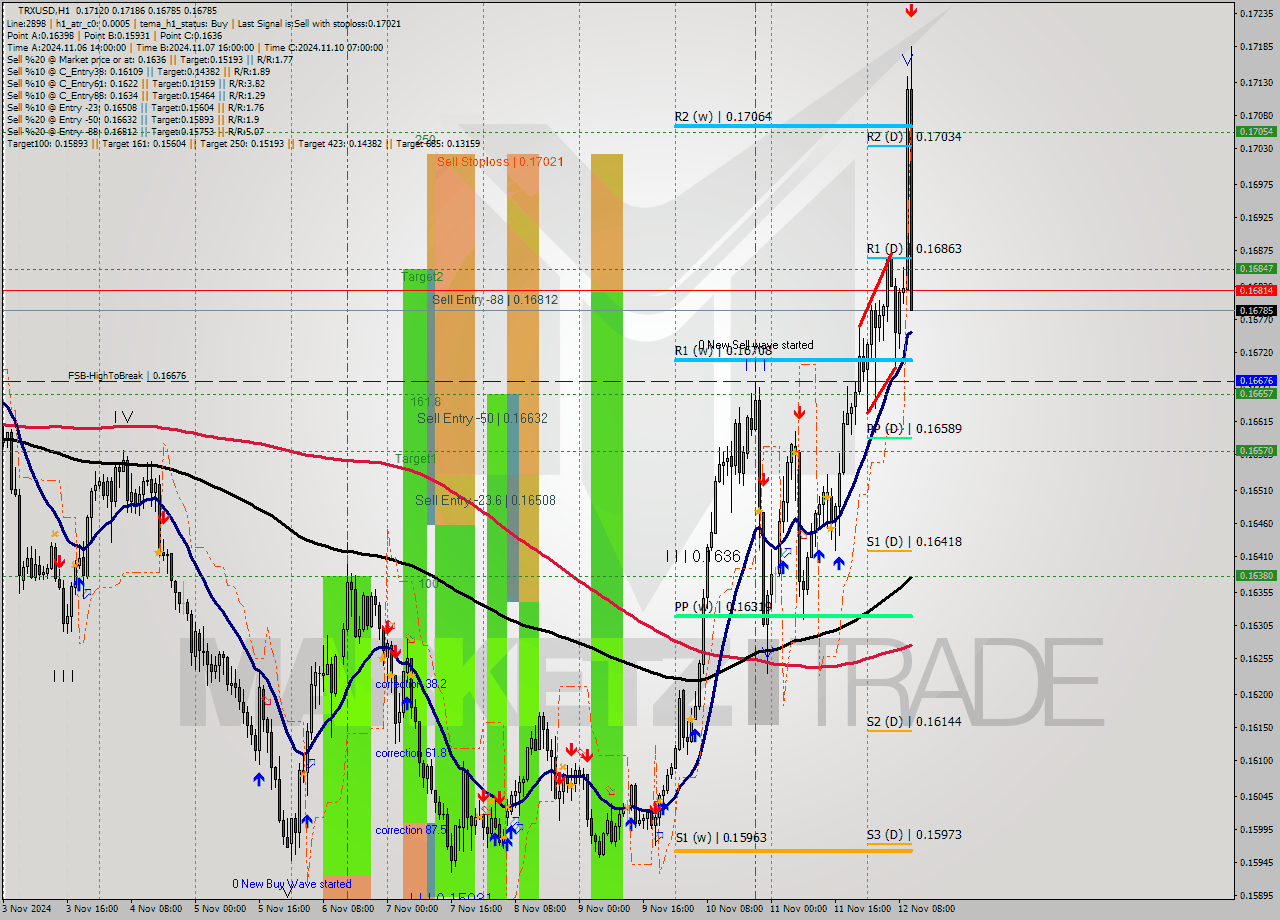The width and height of the screenshot is (1280, 920).
Task: Click the '10 Nov 08:00' time axis label
Action: [734, 909]
